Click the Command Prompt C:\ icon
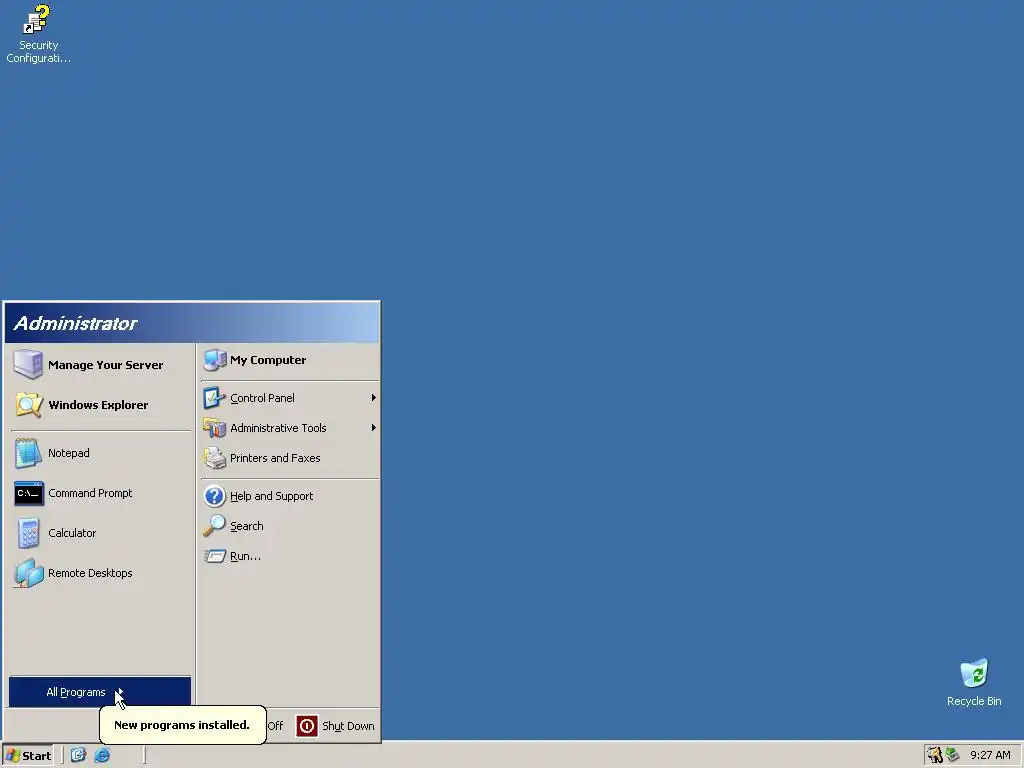This screenshot has width=1024, height=768. click(29, 494)
